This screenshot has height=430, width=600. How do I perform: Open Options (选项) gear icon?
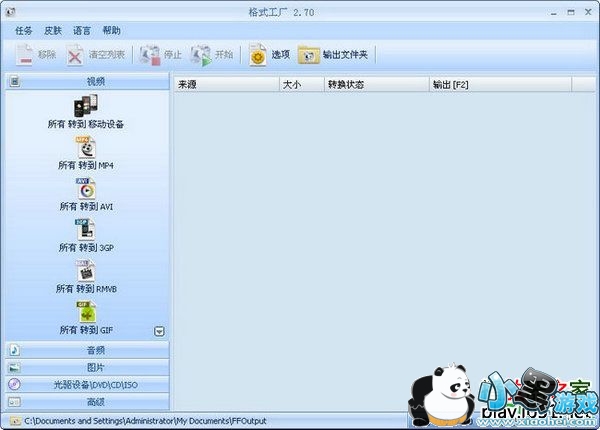tap(258, 55)
